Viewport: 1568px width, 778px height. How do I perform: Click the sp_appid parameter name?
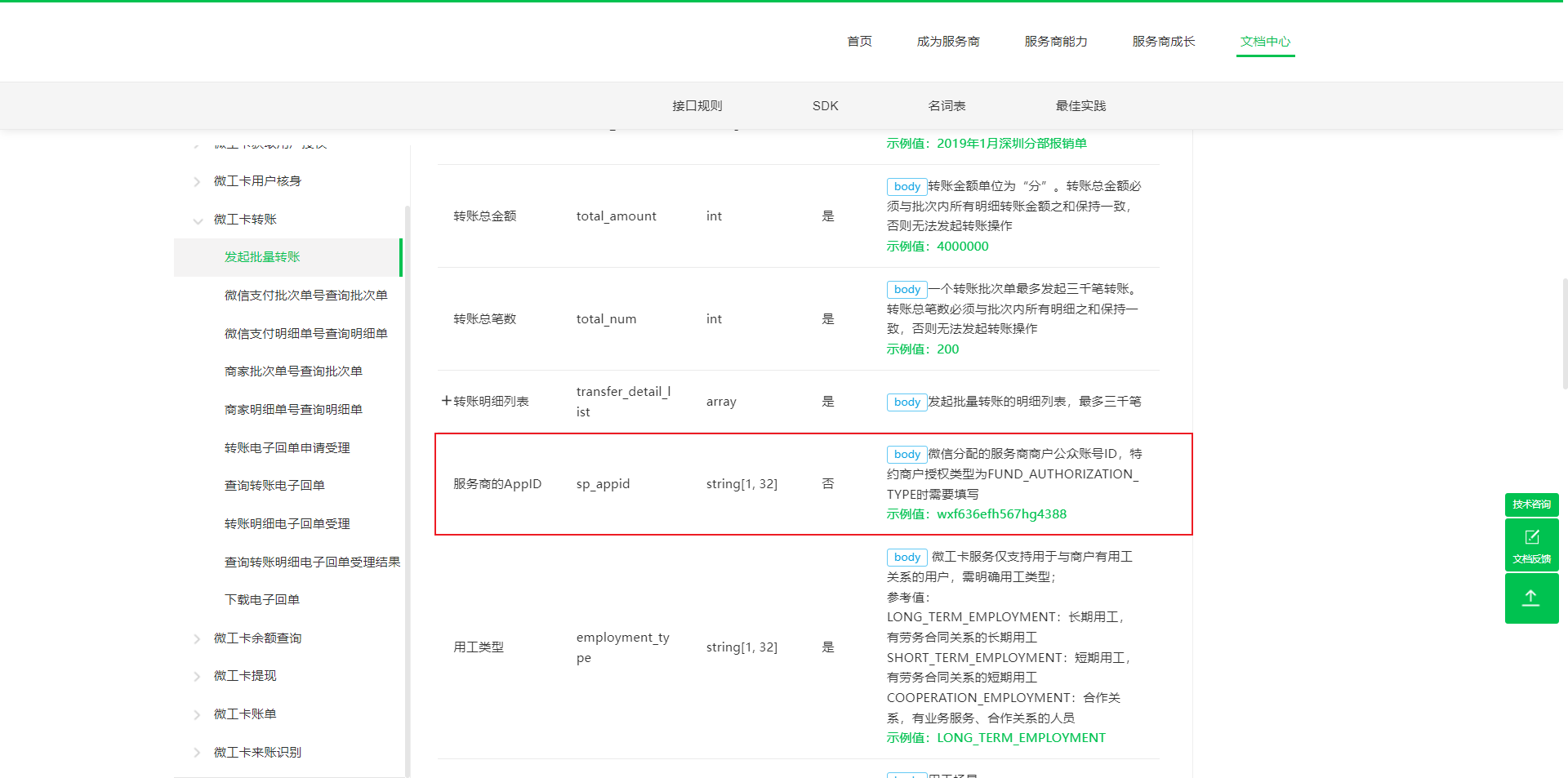[x=603, y=484]
